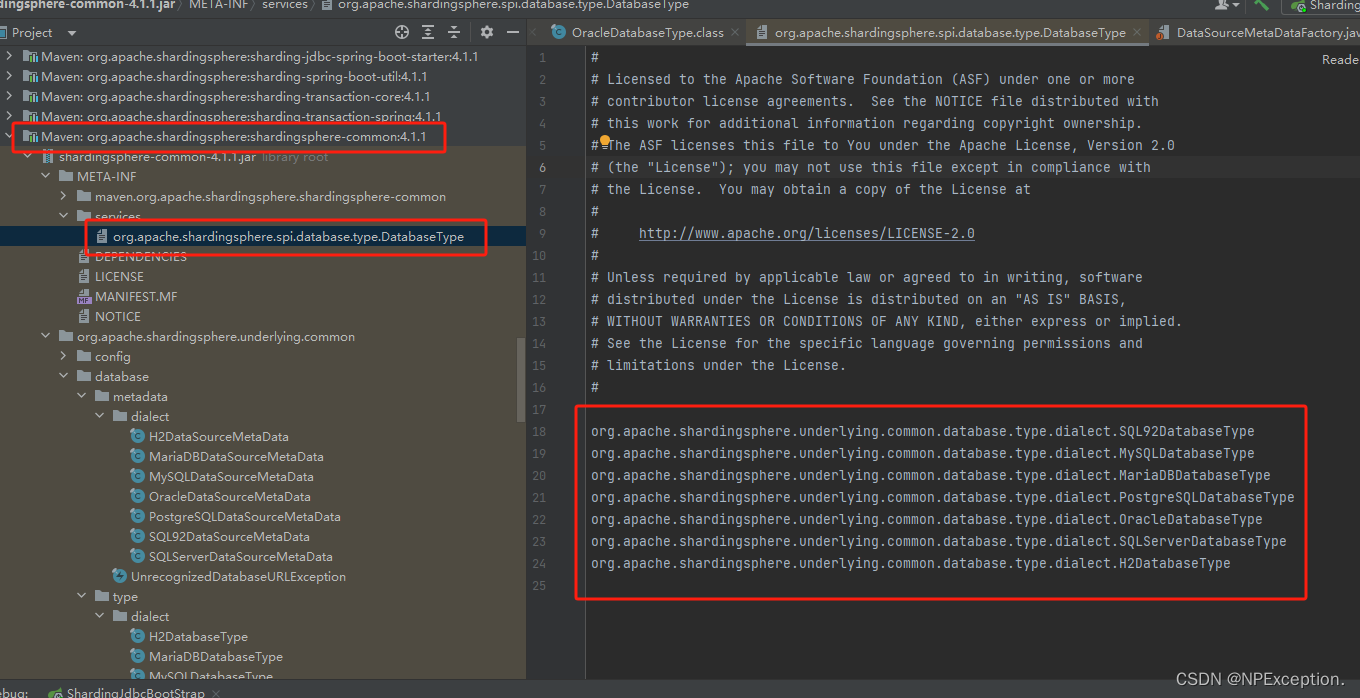Viewport: 1360px width, 698px height.
Task: Click the Expand All icon in Project panel
Action: [x=429, y=33]
